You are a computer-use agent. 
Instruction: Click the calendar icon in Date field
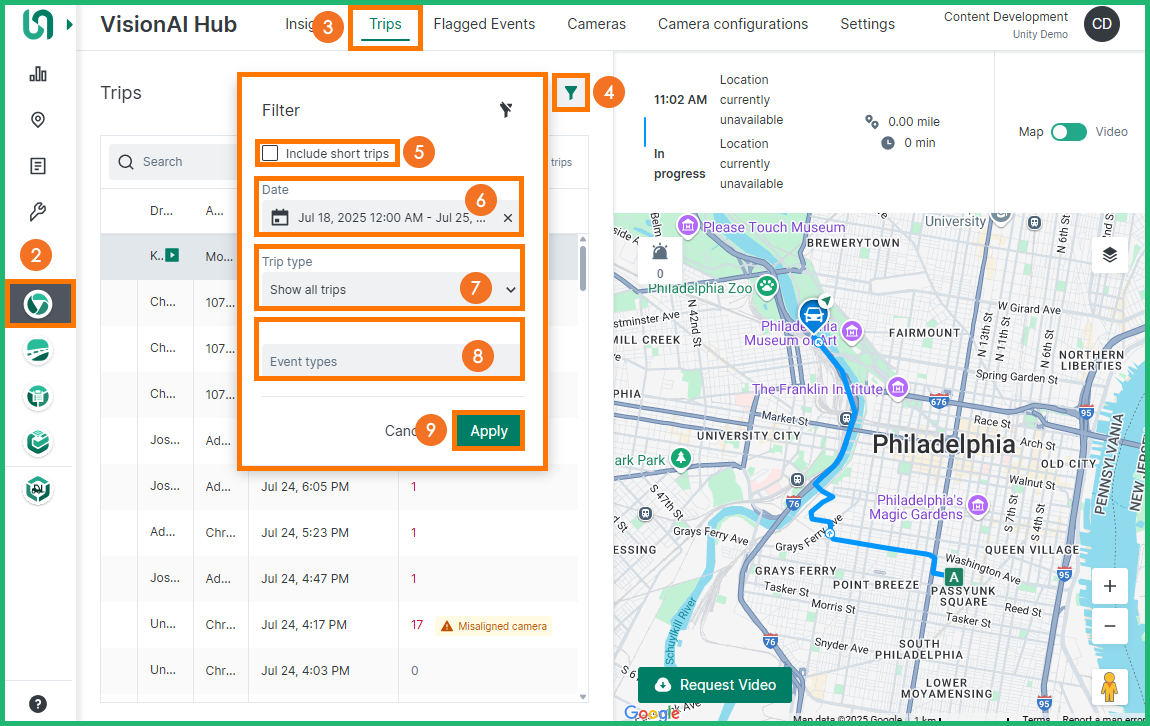(x=280, y=218)
